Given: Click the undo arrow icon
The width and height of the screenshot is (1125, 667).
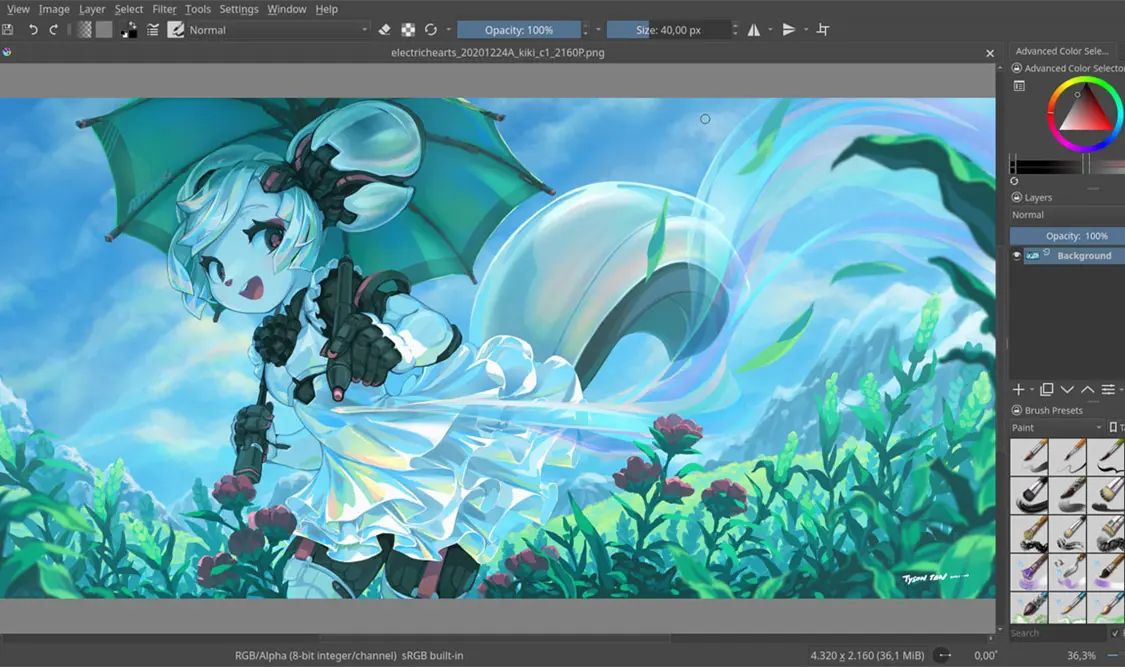Looking at the screenshot, I should [x=33, y=30].
